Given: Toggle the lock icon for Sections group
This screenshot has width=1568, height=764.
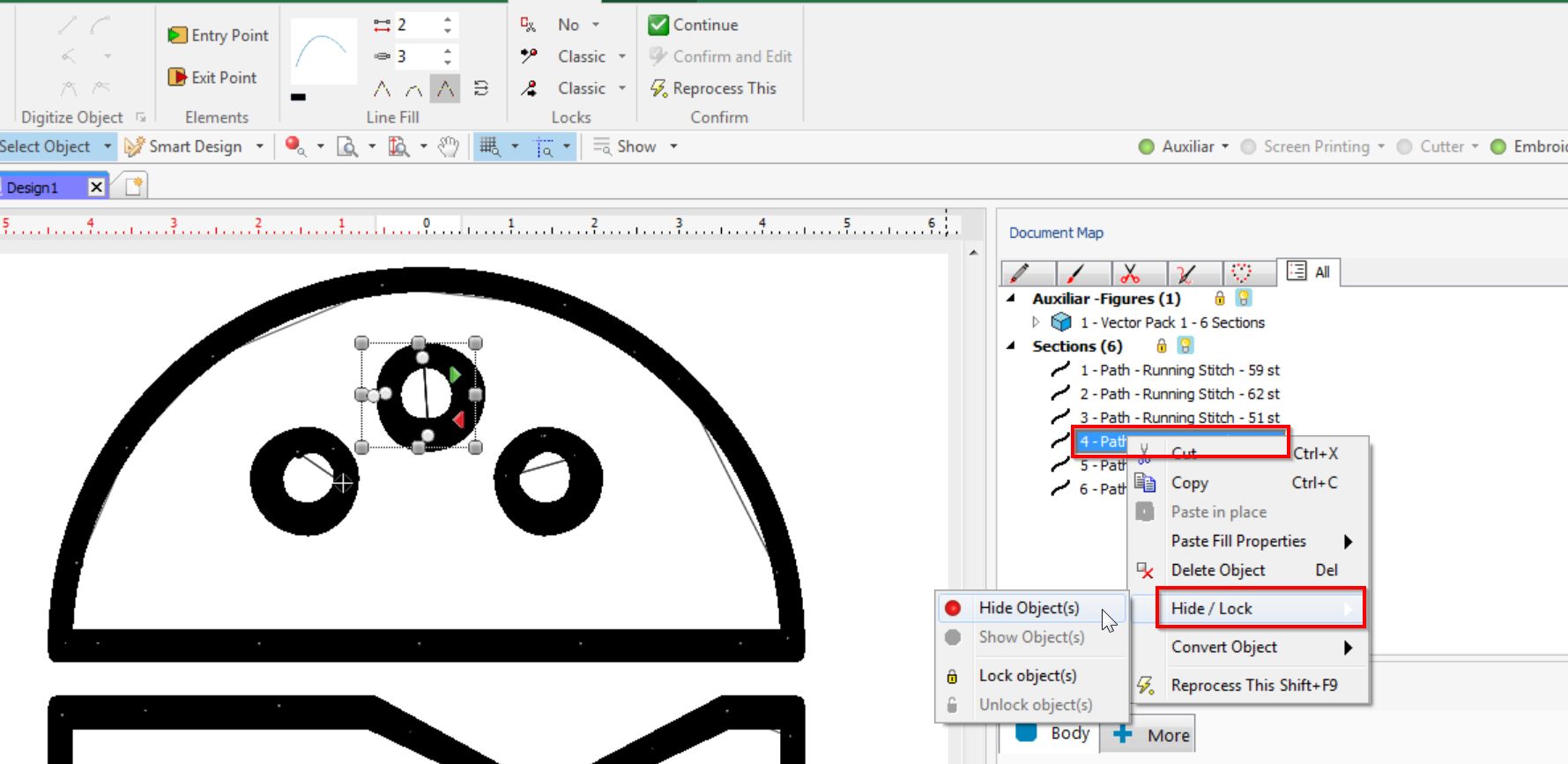Looking at the screenshot, I should point(1162,346).
